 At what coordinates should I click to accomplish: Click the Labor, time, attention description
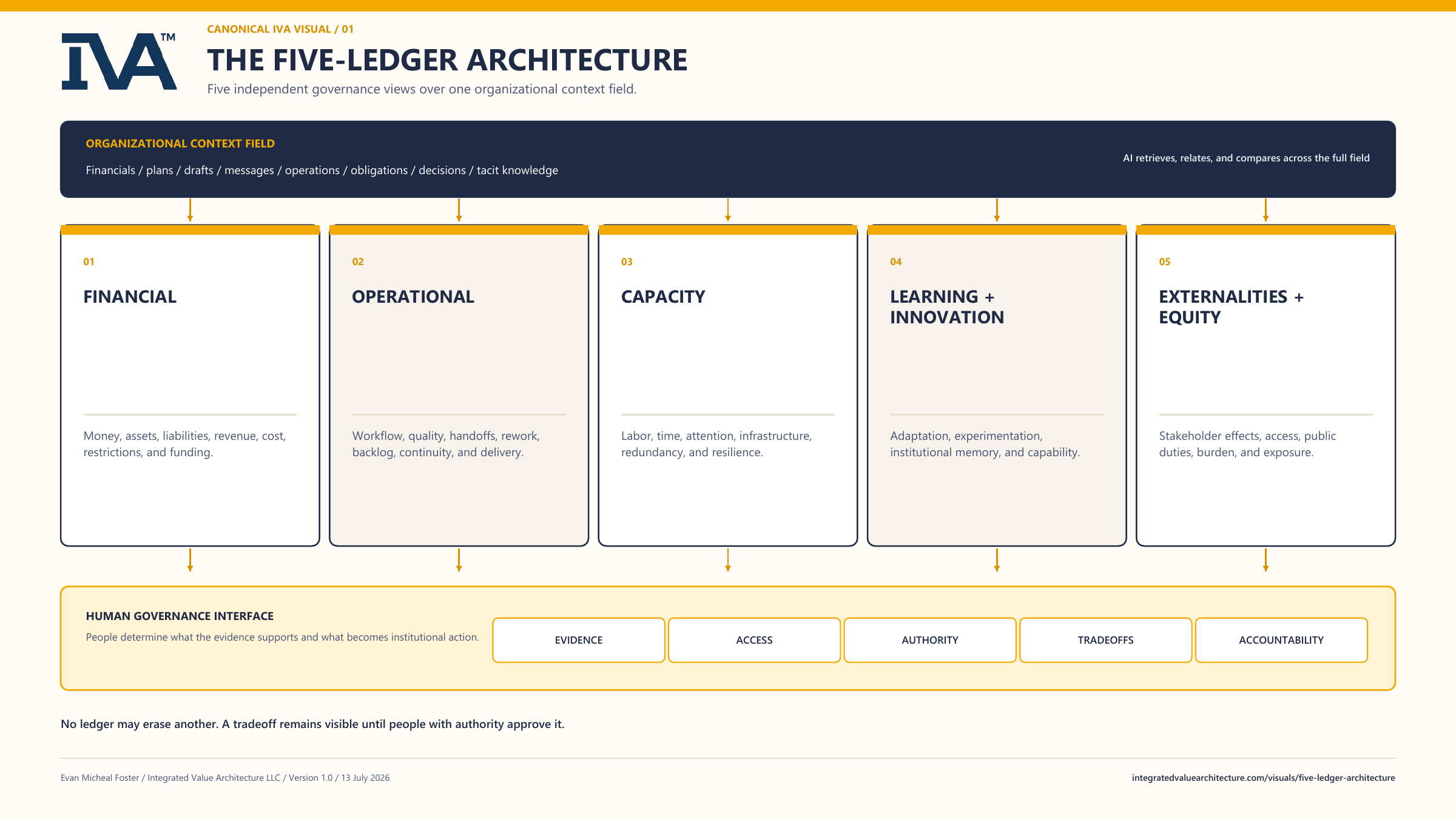[x=716, y=444]
